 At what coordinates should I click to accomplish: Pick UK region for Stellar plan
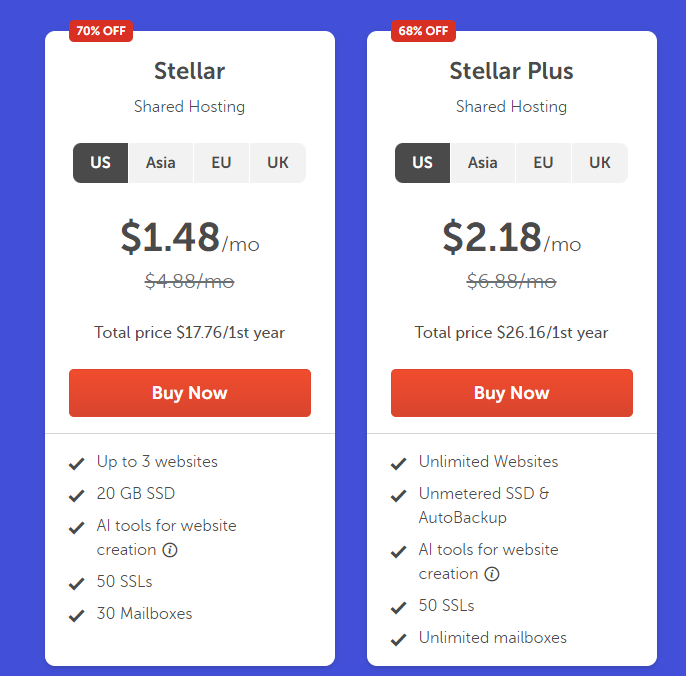coord(278,163)
